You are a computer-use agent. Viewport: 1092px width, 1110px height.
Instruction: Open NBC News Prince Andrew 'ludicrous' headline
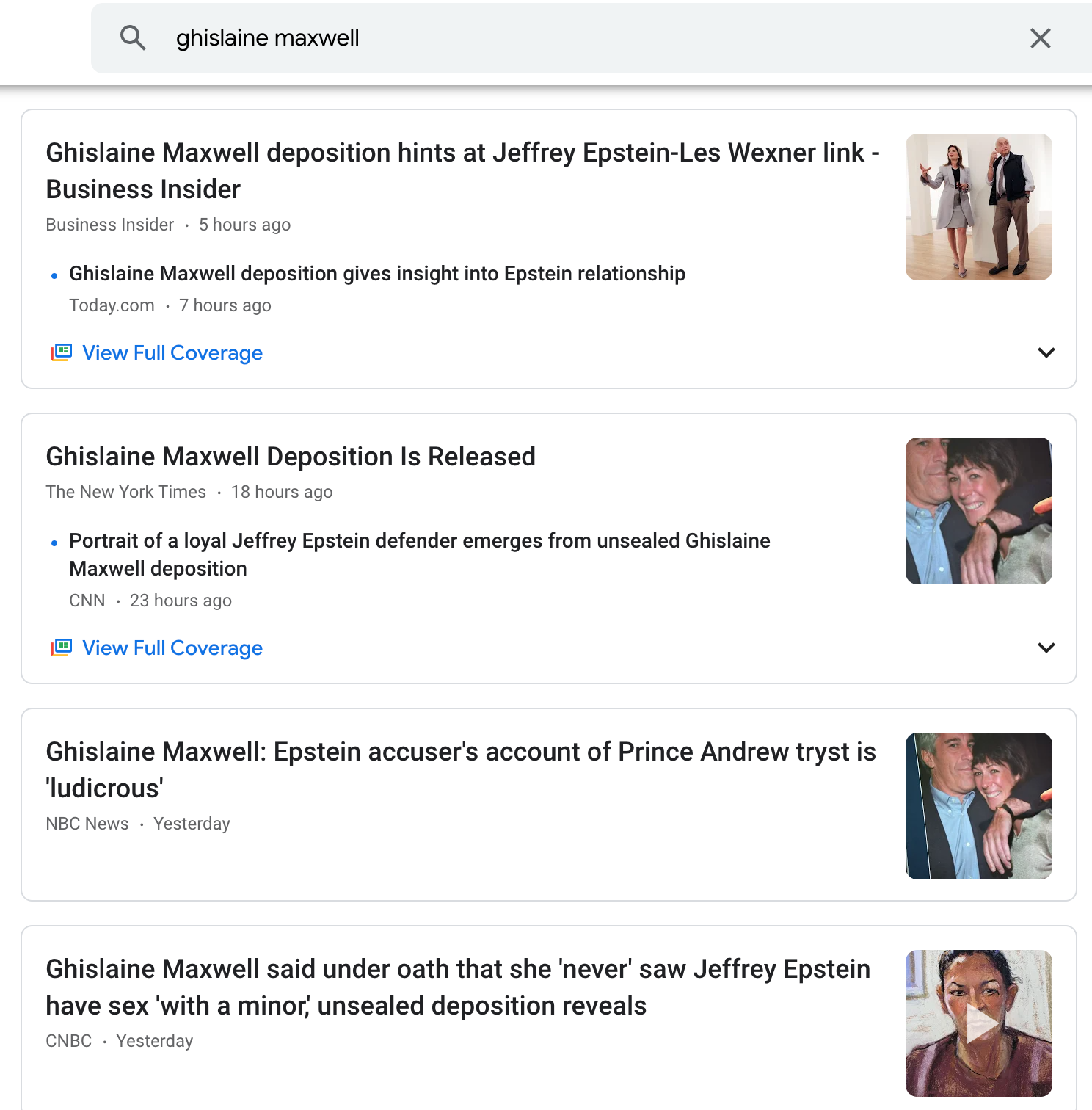(x=461, y=769)
